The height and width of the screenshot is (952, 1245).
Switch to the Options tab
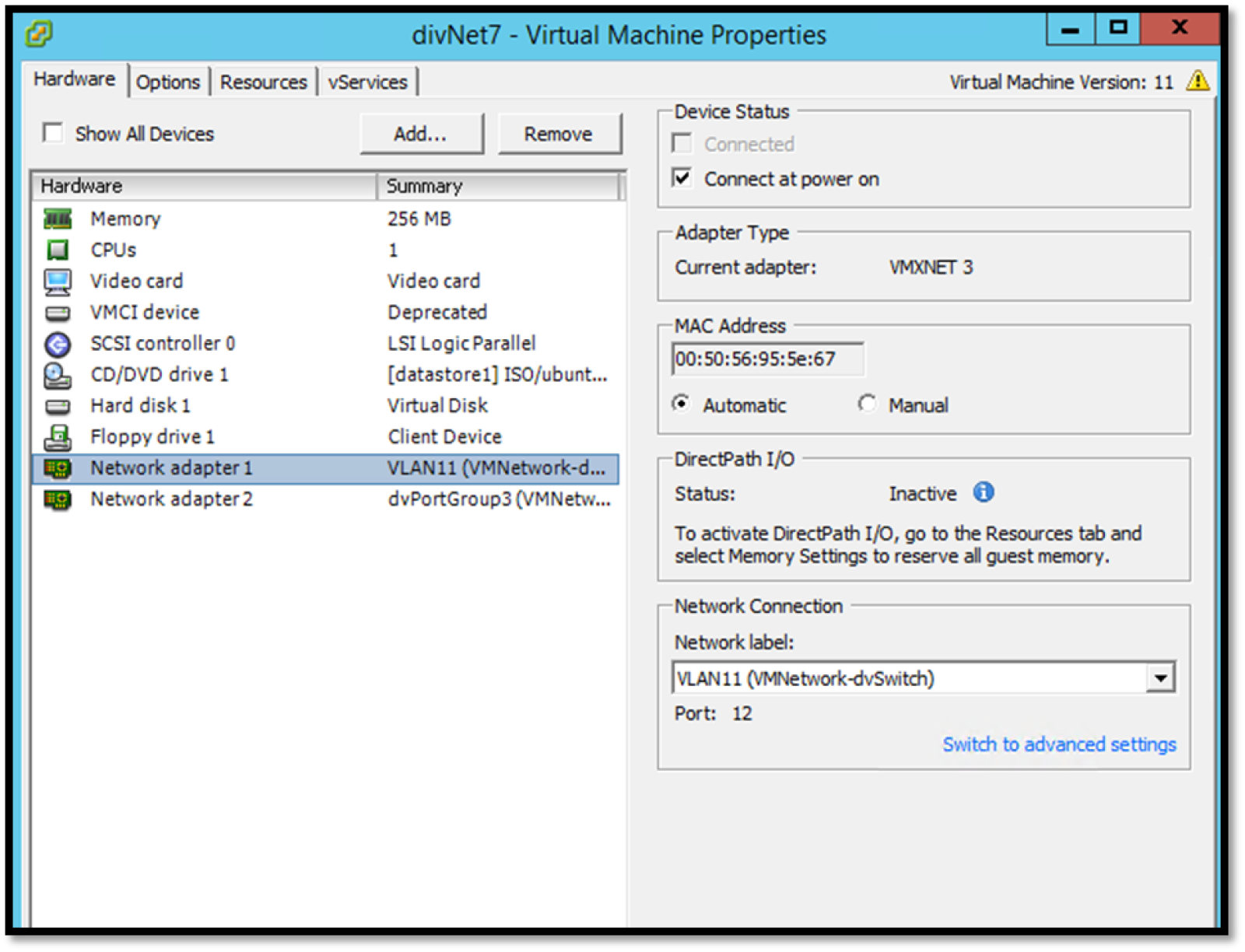pos(168,81)
